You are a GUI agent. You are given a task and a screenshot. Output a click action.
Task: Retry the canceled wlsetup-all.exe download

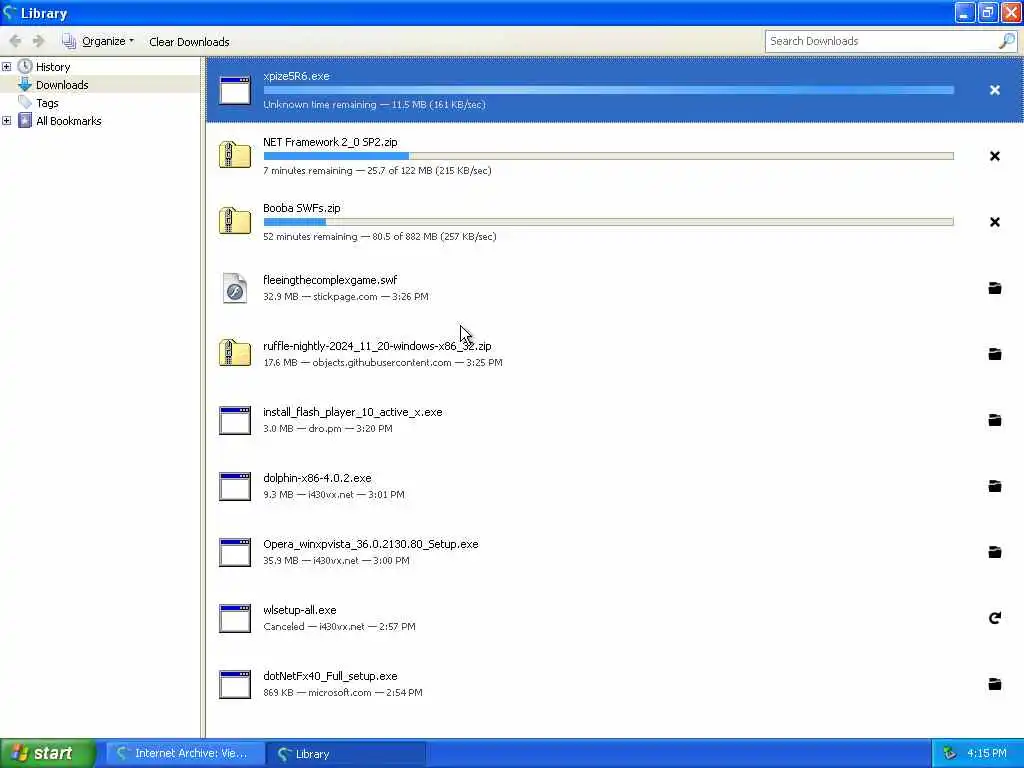[x=995, y=618]
